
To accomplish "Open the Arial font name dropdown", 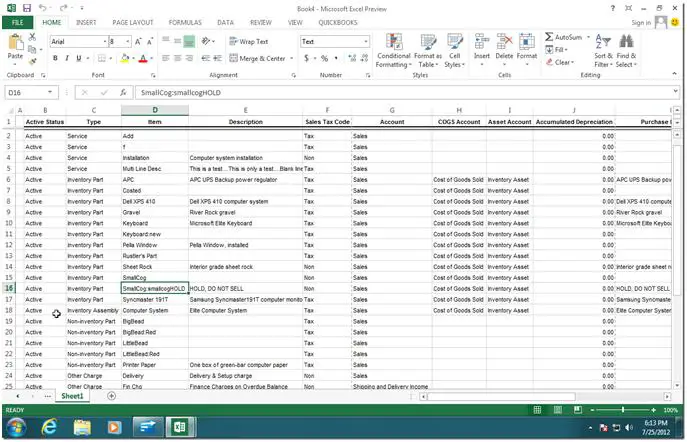I will 105,42.
